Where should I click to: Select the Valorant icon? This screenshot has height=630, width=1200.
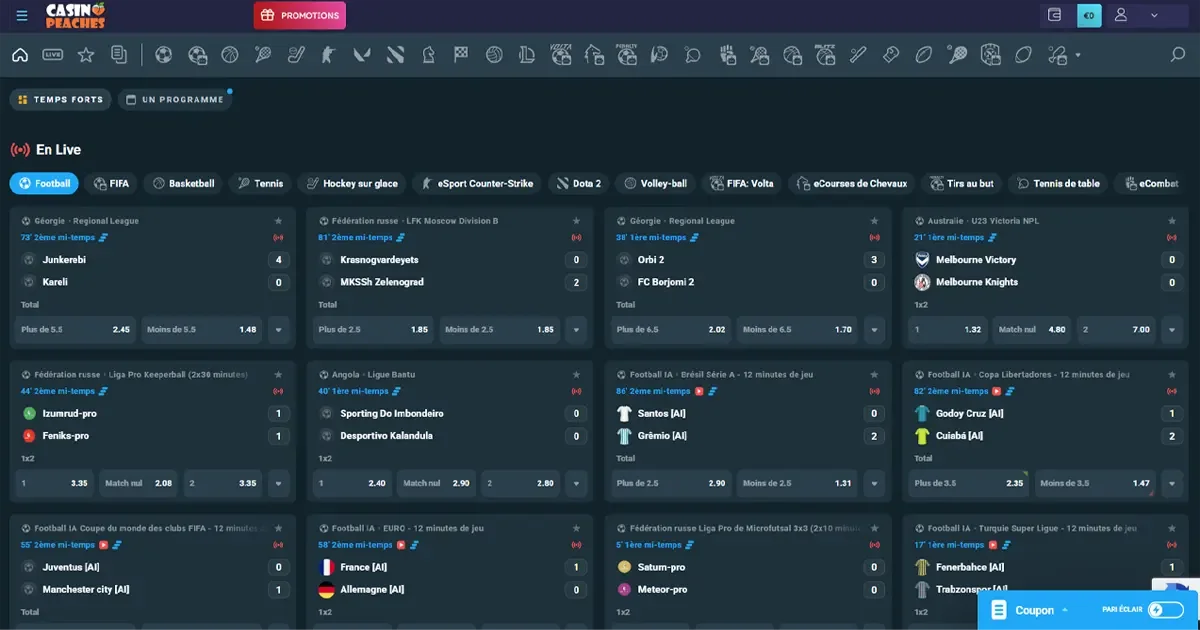click(362, 55)
